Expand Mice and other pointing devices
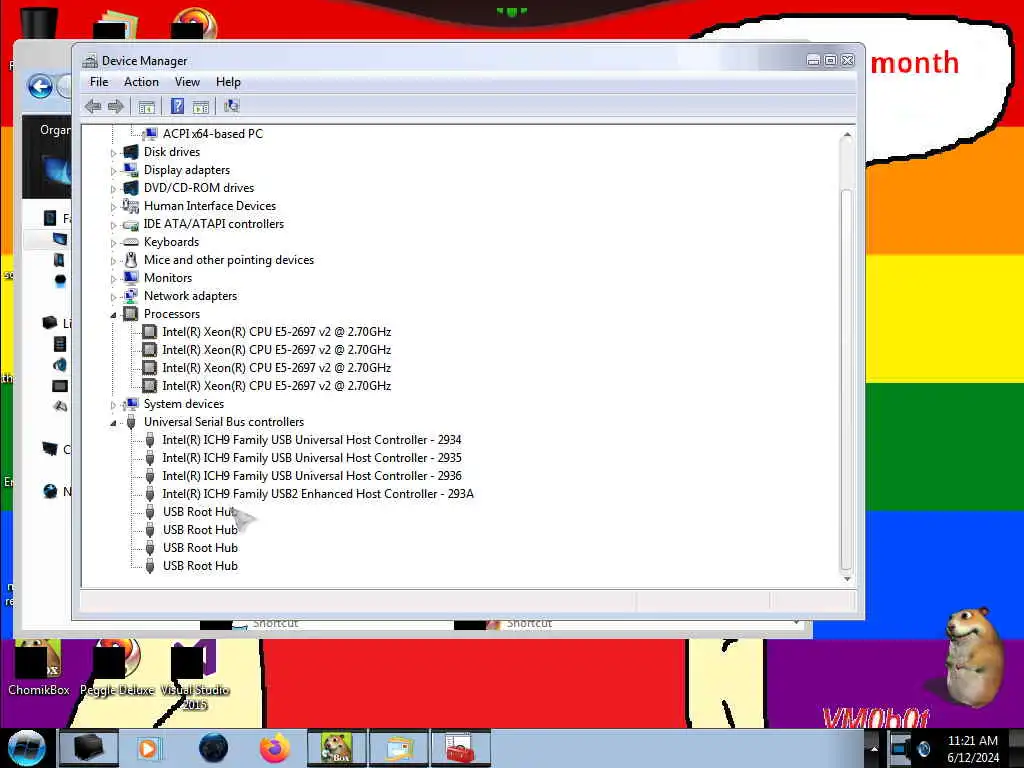Screen dimensions: 1024x768 point(114,261)
